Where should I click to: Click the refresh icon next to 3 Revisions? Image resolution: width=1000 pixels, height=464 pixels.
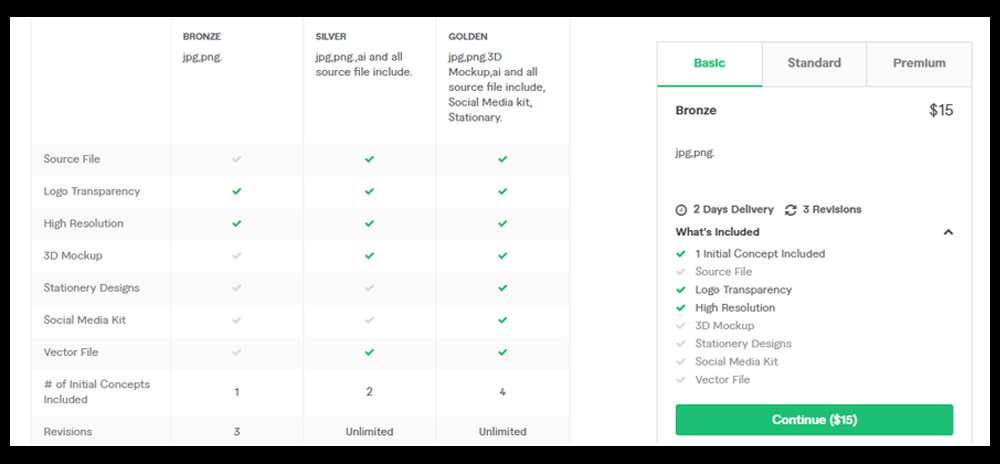[791, 210]
